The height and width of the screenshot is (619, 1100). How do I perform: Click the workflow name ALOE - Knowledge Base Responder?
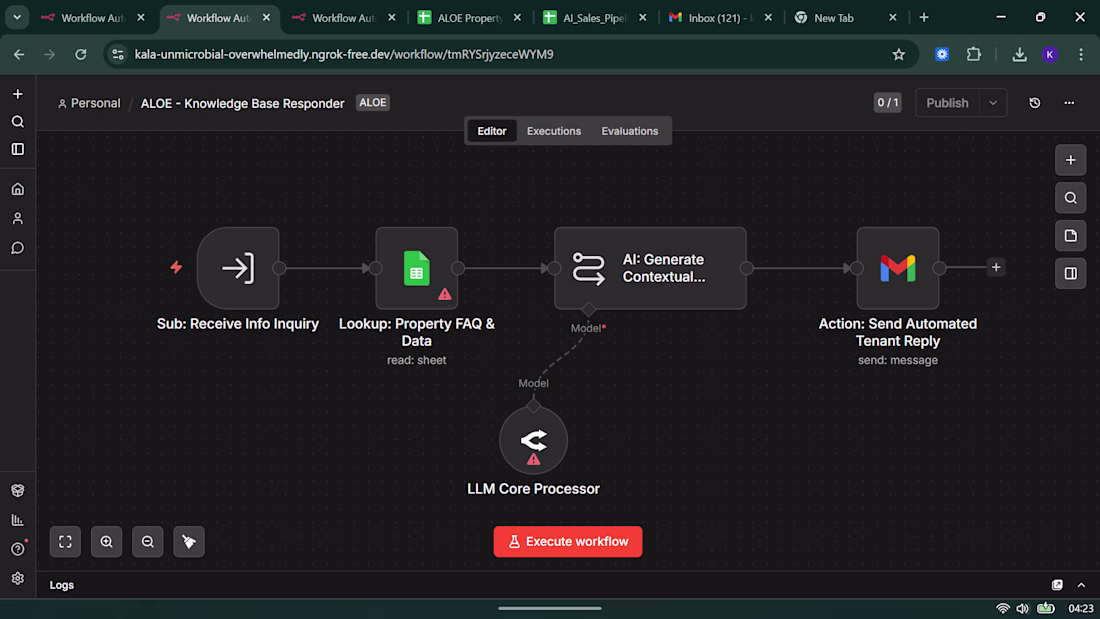[x=243, y=103]
